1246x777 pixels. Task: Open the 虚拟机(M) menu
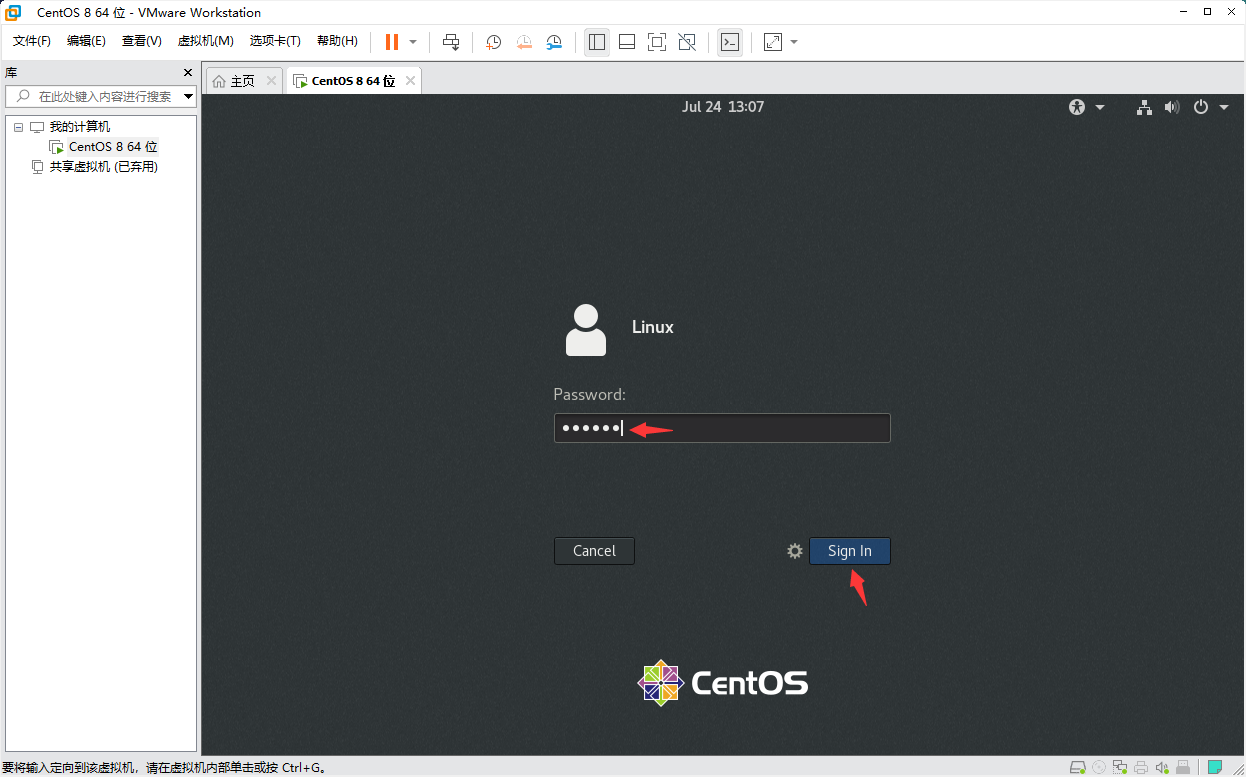click(205, 41)
